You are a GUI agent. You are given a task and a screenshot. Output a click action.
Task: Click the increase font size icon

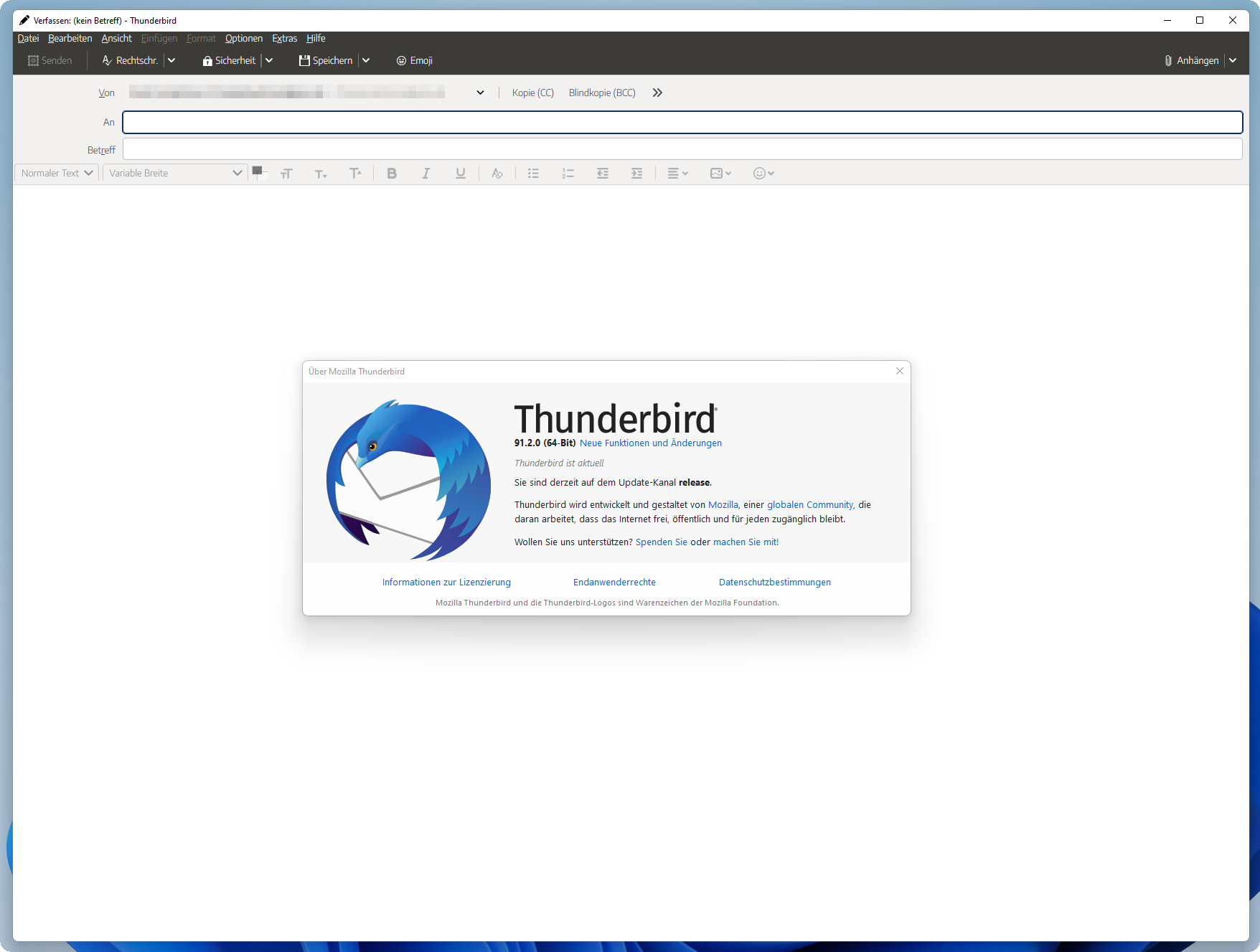point(355,173)
